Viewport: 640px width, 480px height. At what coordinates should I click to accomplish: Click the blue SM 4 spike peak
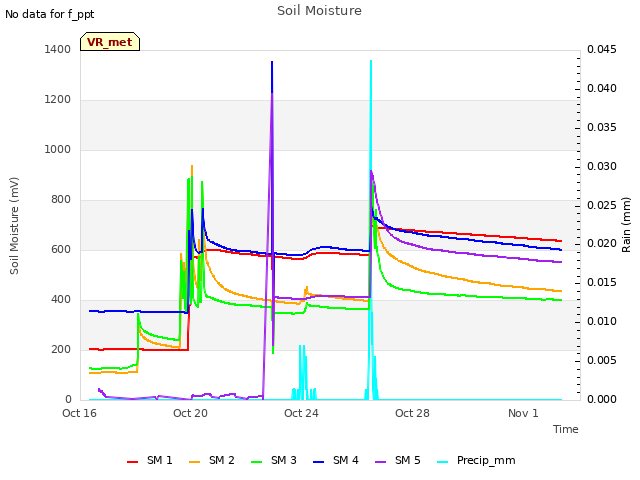click(x=272, y=62)
